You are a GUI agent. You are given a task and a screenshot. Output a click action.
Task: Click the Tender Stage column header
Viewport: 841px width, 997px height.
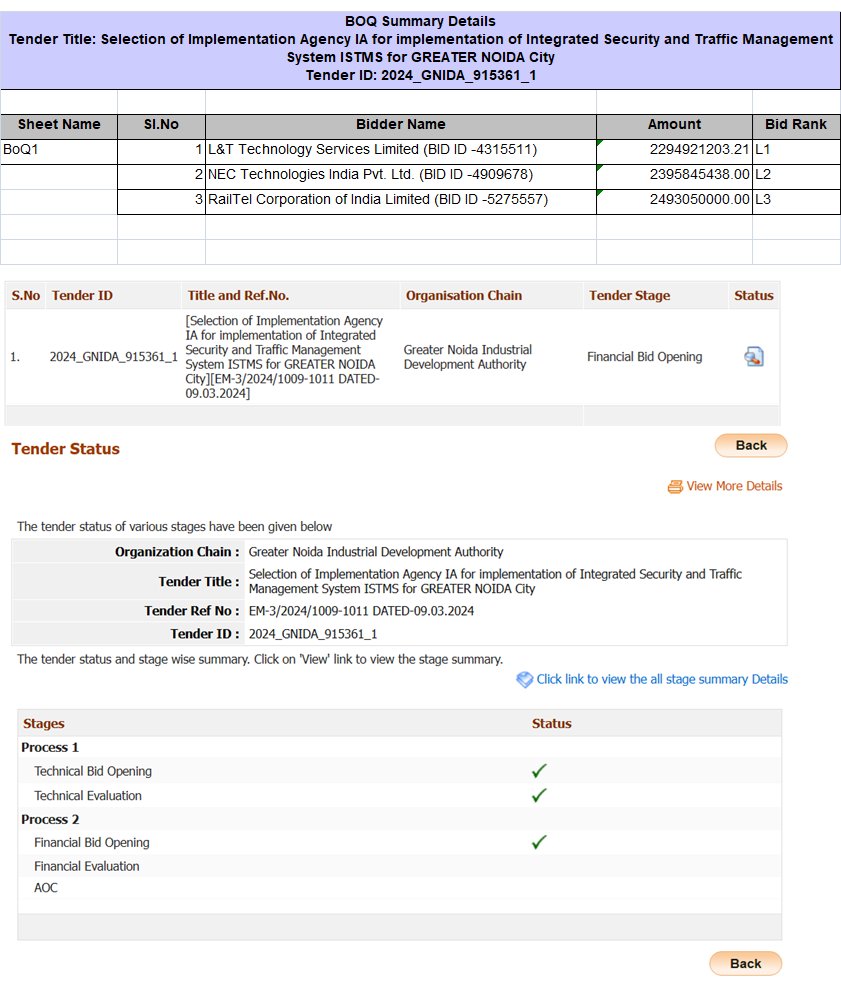tap(629, 296)
